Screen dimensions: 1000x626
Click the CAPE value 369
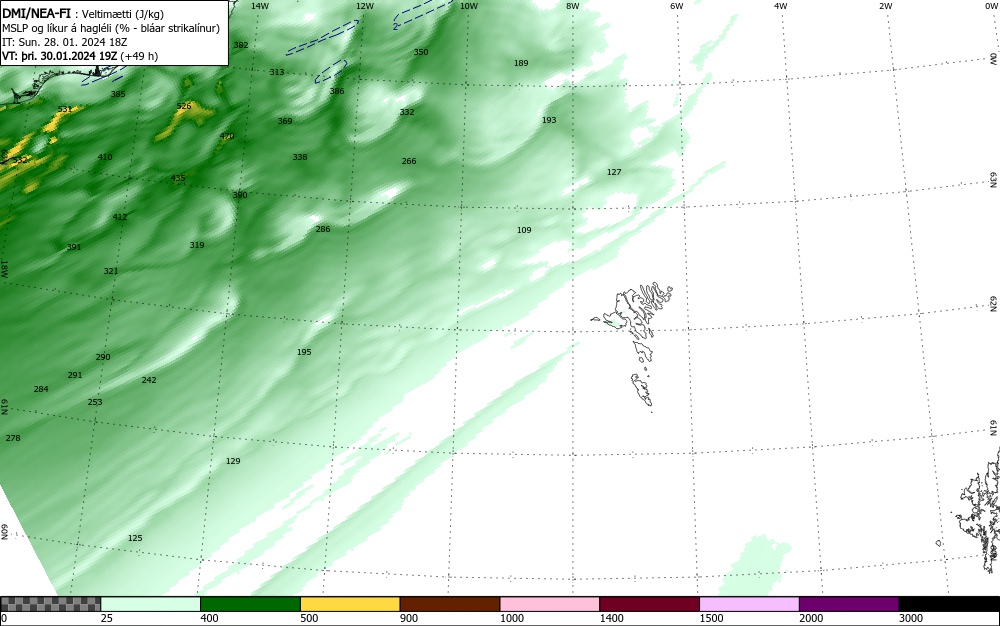[285, 120]
